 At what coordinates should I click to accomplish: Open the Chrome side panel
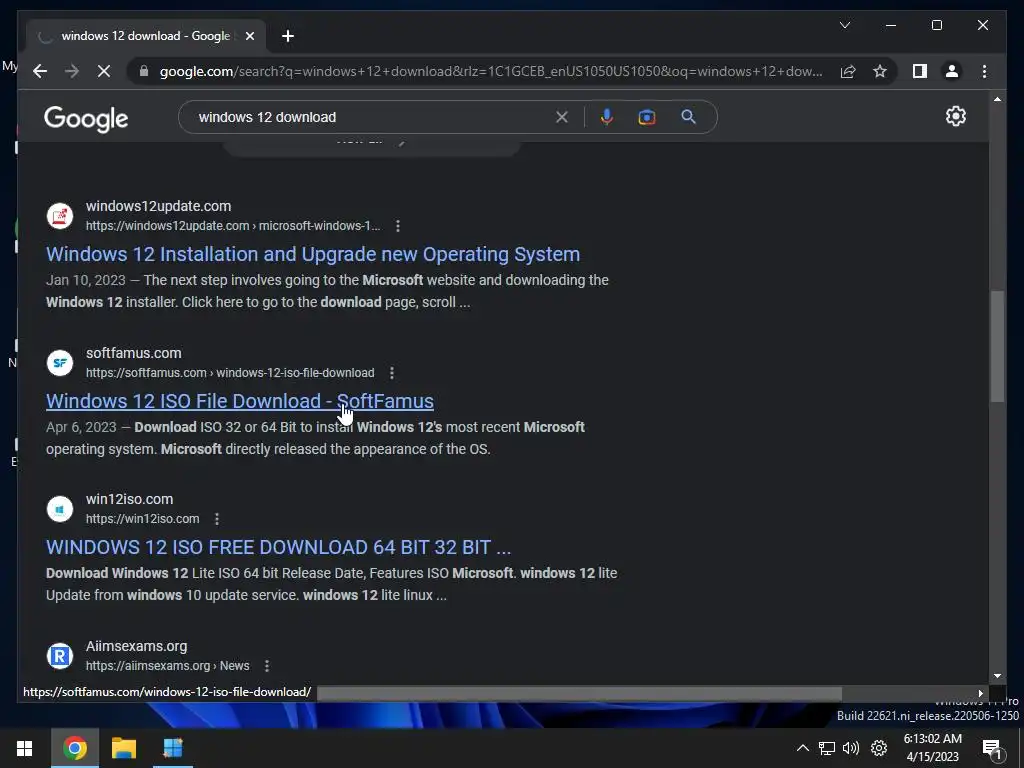[920, 71]
